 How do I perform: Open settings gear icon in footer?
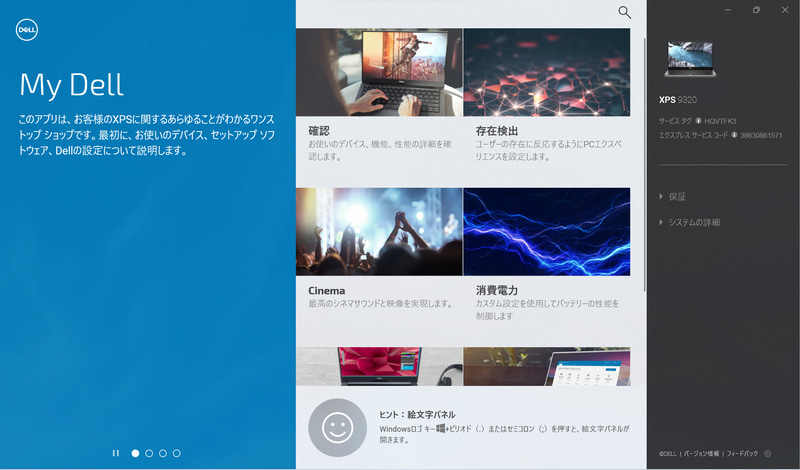click(767, 453)
